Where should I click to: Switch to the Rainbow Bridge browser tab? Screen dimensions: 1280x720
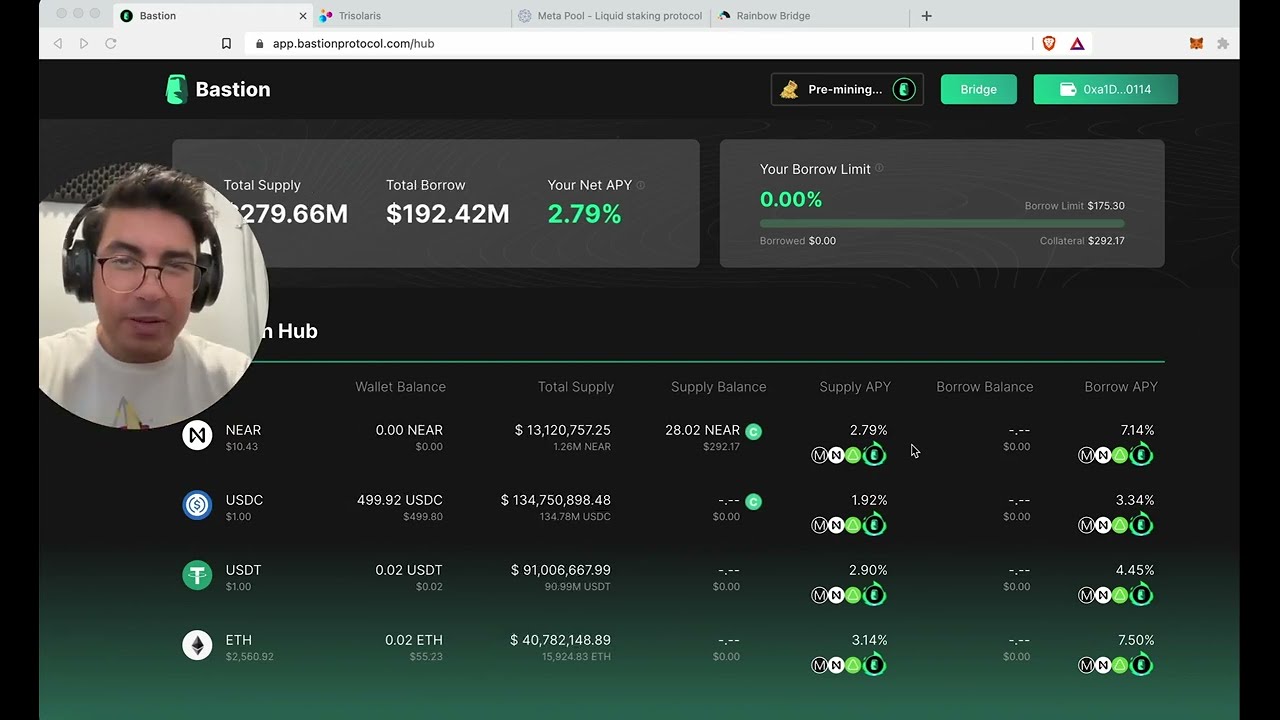pos(811,16)
